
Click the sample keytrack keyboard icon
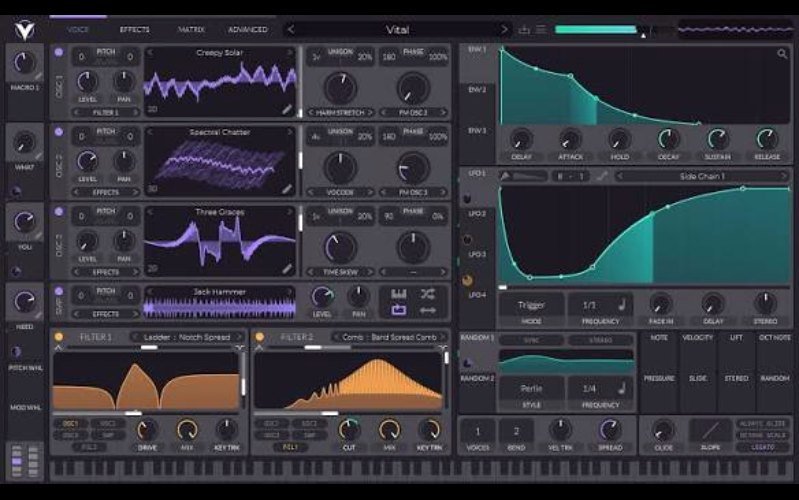tap(398, 294)
